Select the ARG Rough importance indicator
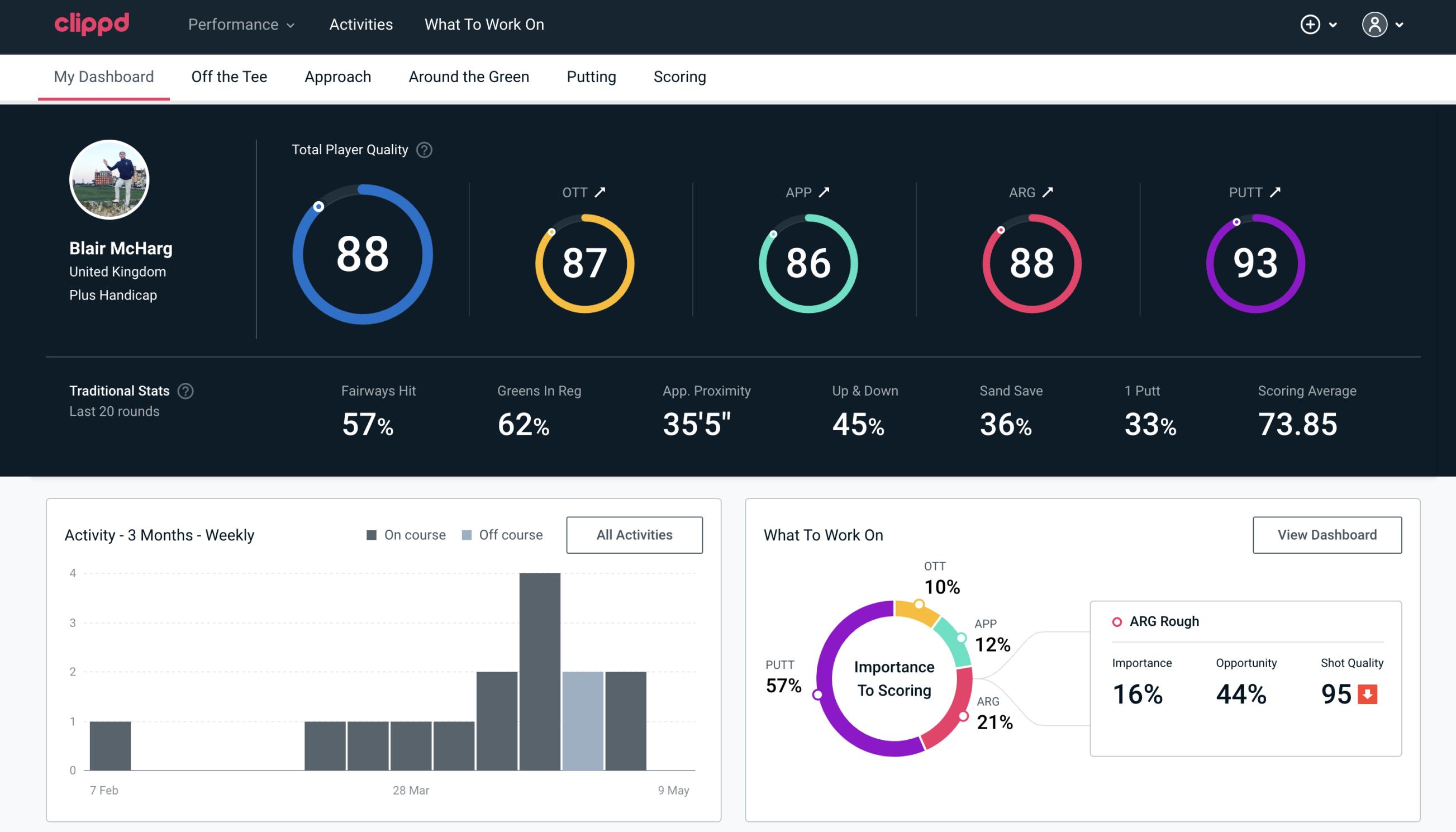The height and width of the screenshot is (832, 1456). tap(1138, 692)
